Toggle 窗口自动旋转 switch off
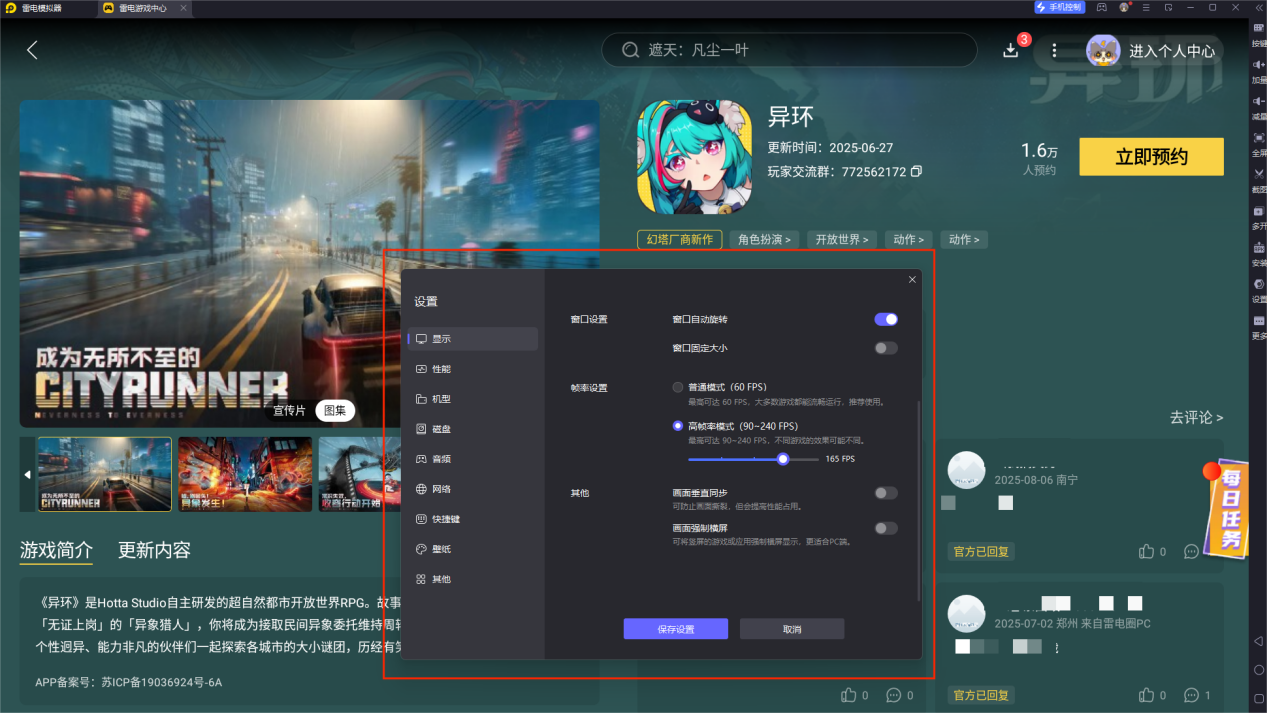1267x713 pixels. click(x=886, y=319)
